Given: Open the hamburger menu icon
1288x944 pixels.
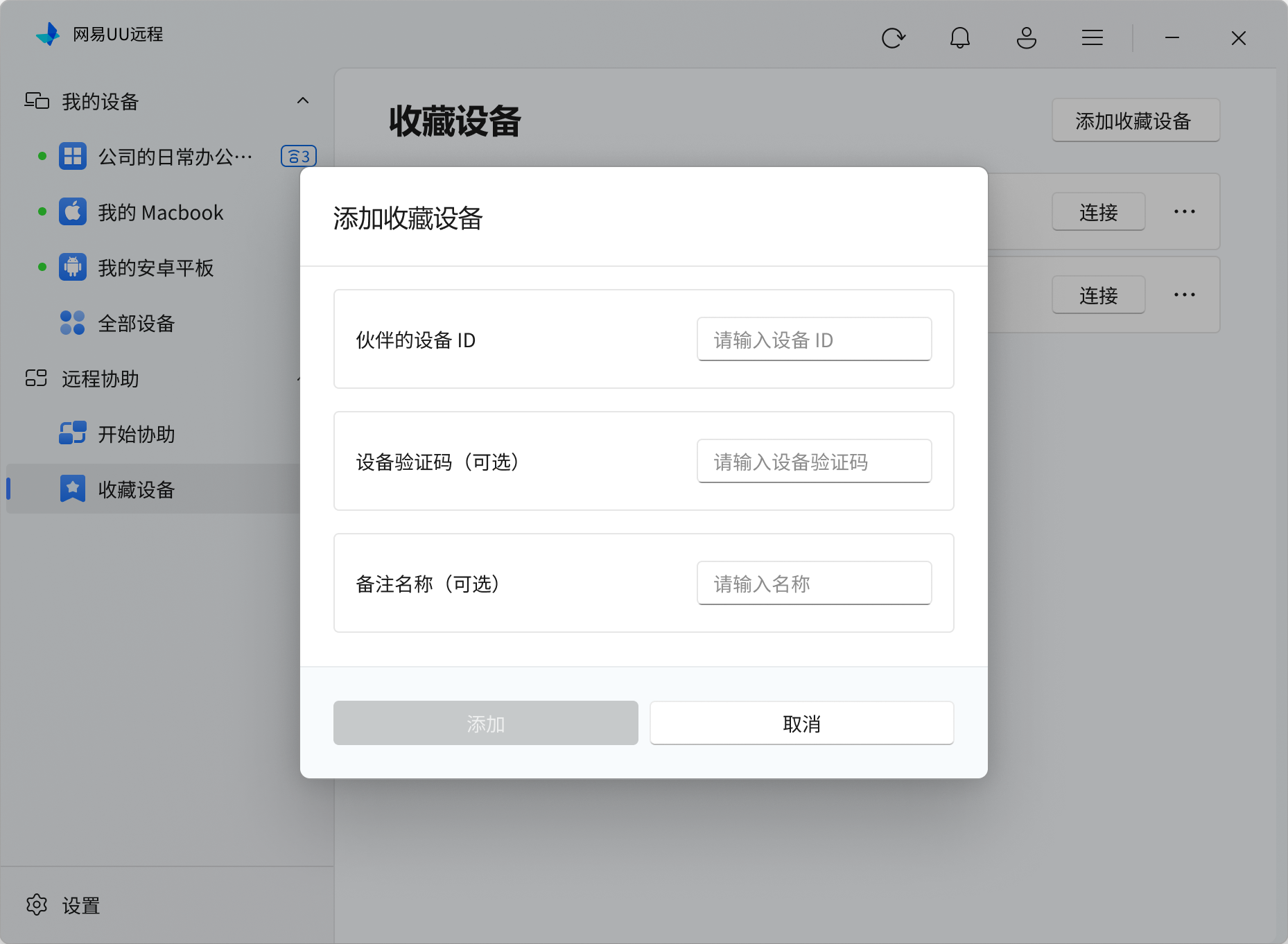Looking at the screenshot, I should (x=1092, y=37).
